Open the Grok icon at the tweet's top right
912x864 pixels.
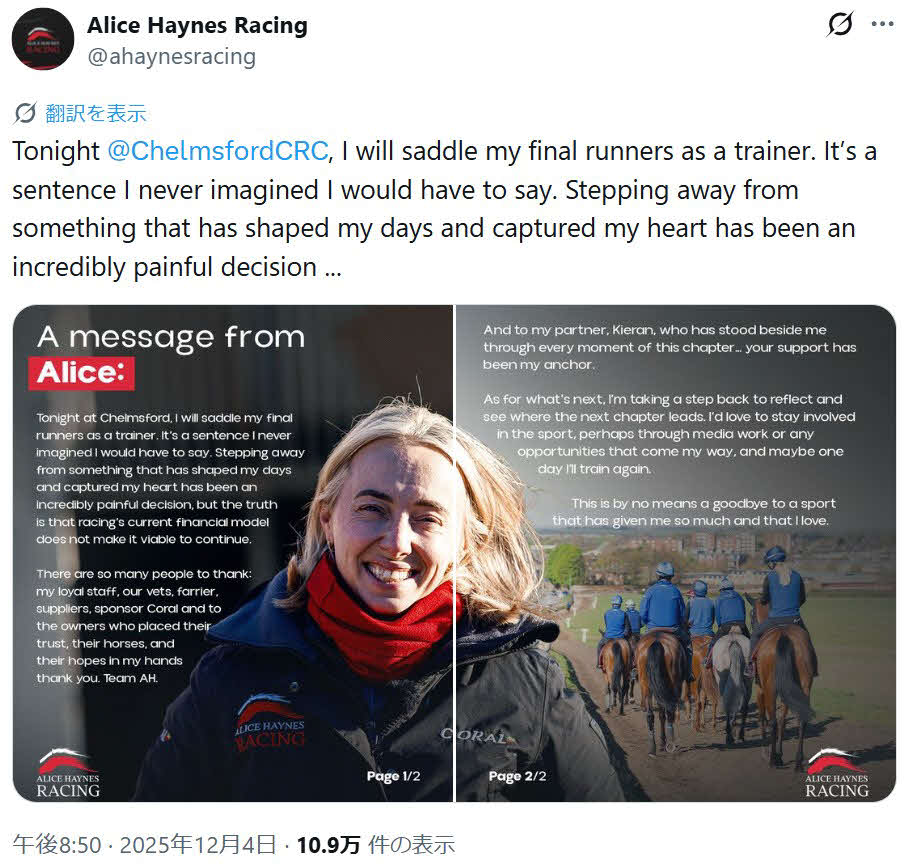(840, 24)
